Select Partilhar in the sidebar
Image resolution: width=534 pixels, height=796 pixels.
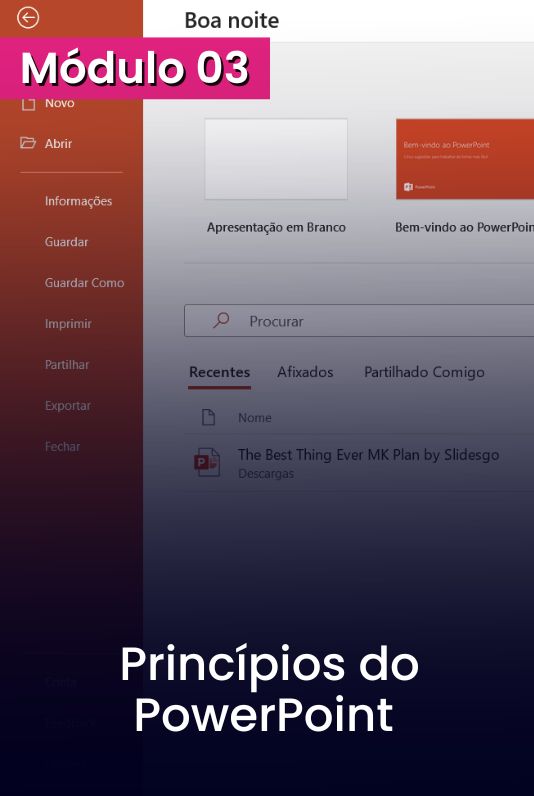66,364
